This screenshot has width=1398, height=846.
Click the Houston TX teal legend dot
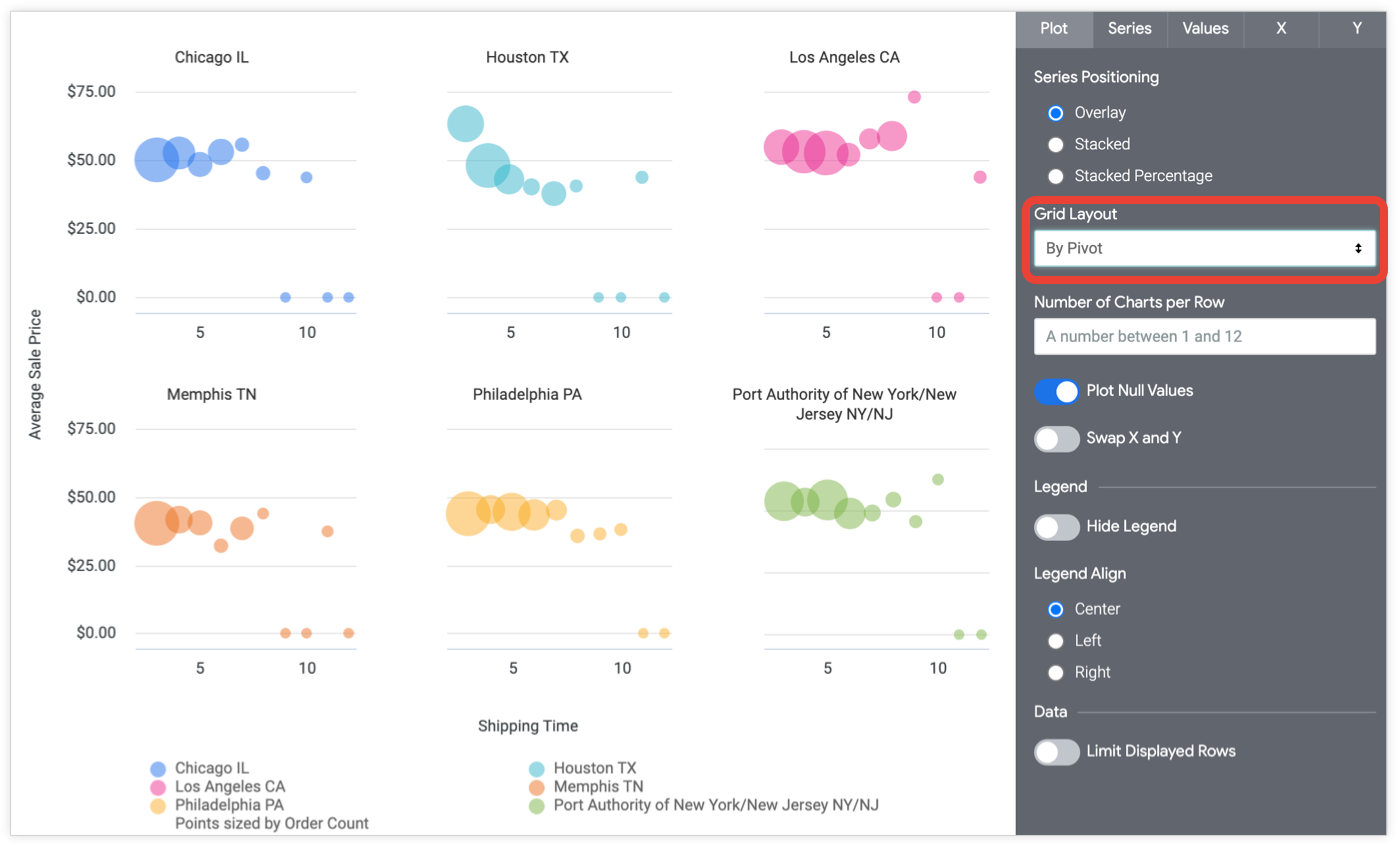tap(537, 769)
